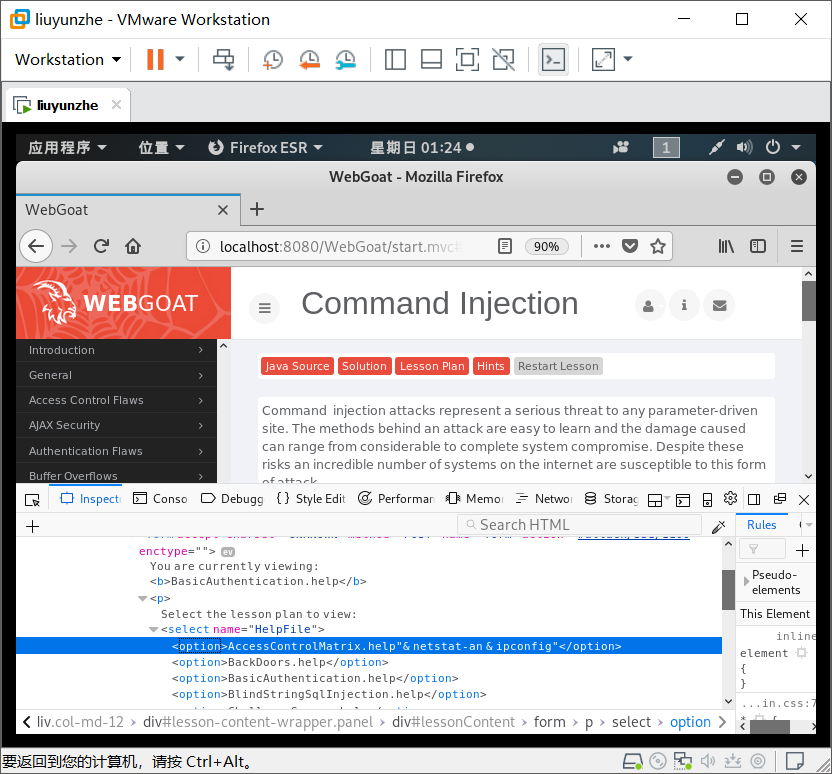Open the Workstation menu
832x774 pixels.
point(68,59)
